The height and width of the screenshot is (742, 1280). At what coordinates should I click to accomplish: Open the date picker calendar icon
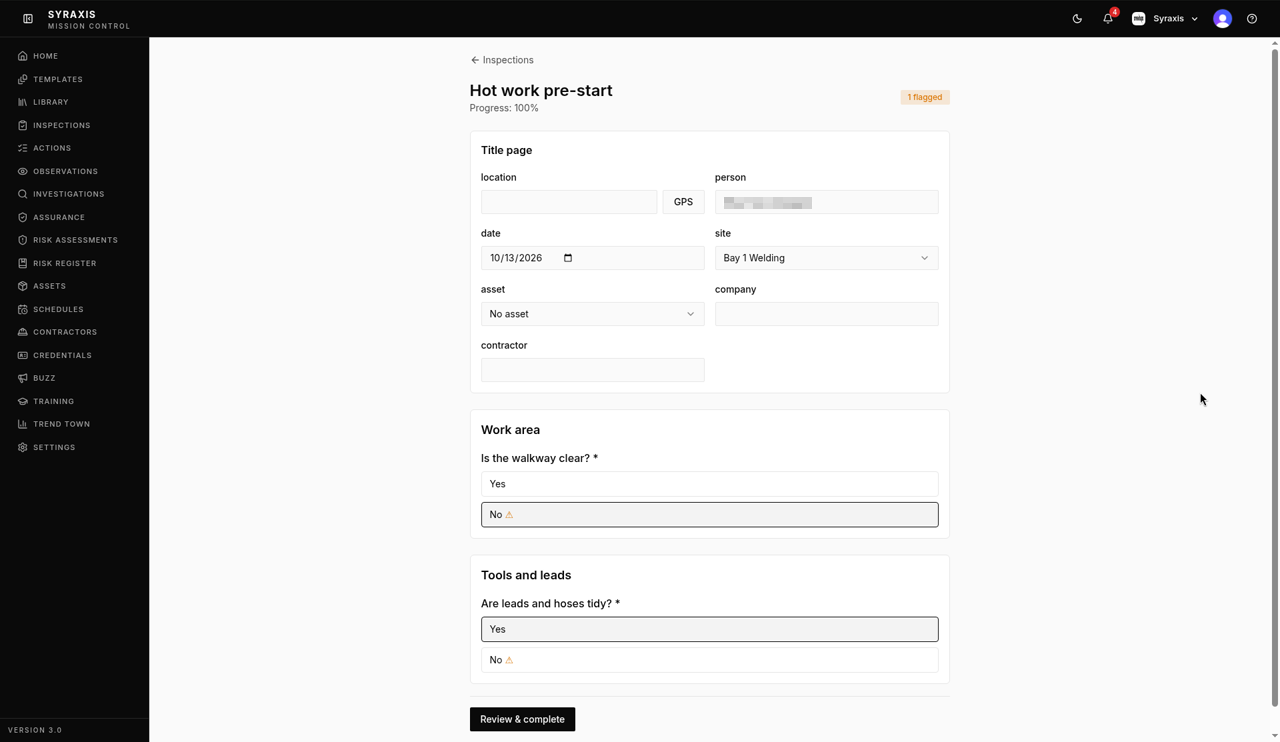point(568,258)
